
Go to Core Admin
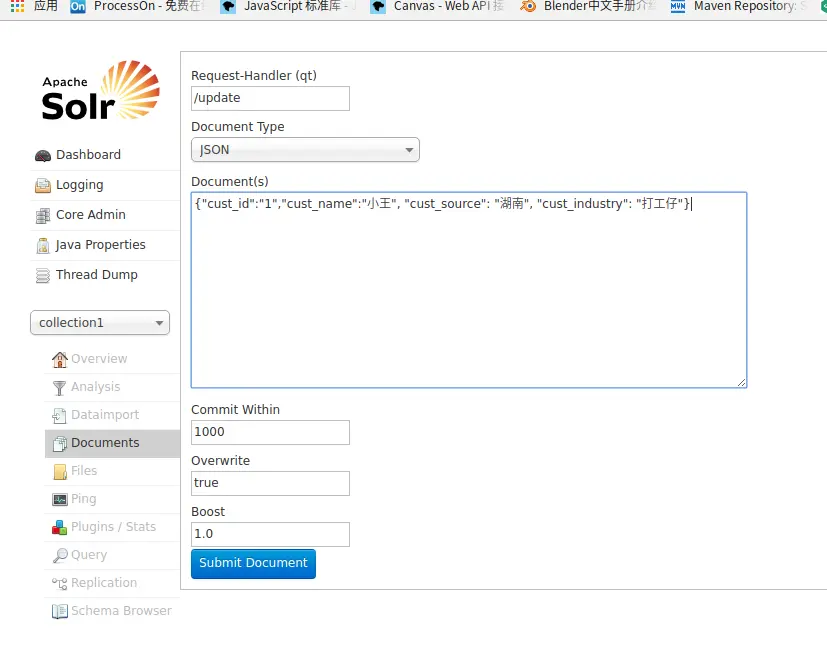[91, 215]
